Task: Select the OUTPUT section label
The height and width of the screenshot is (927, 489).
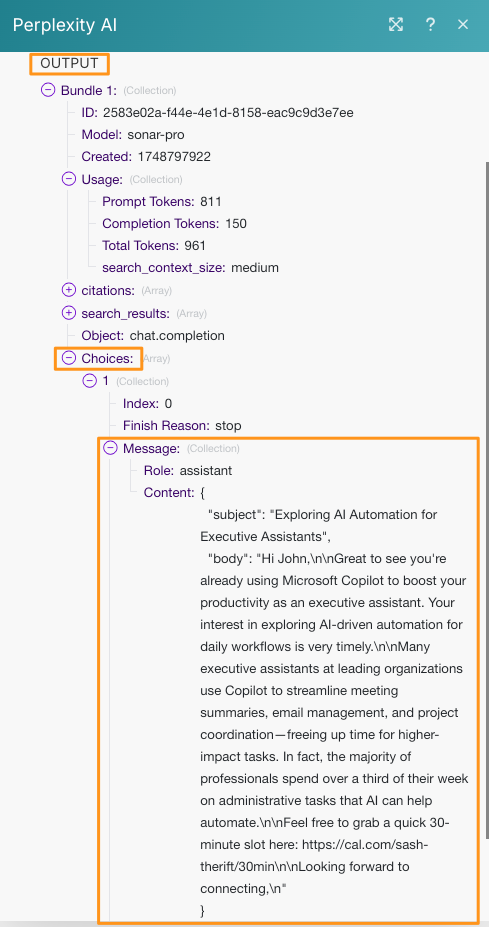Action: [69, 63]
